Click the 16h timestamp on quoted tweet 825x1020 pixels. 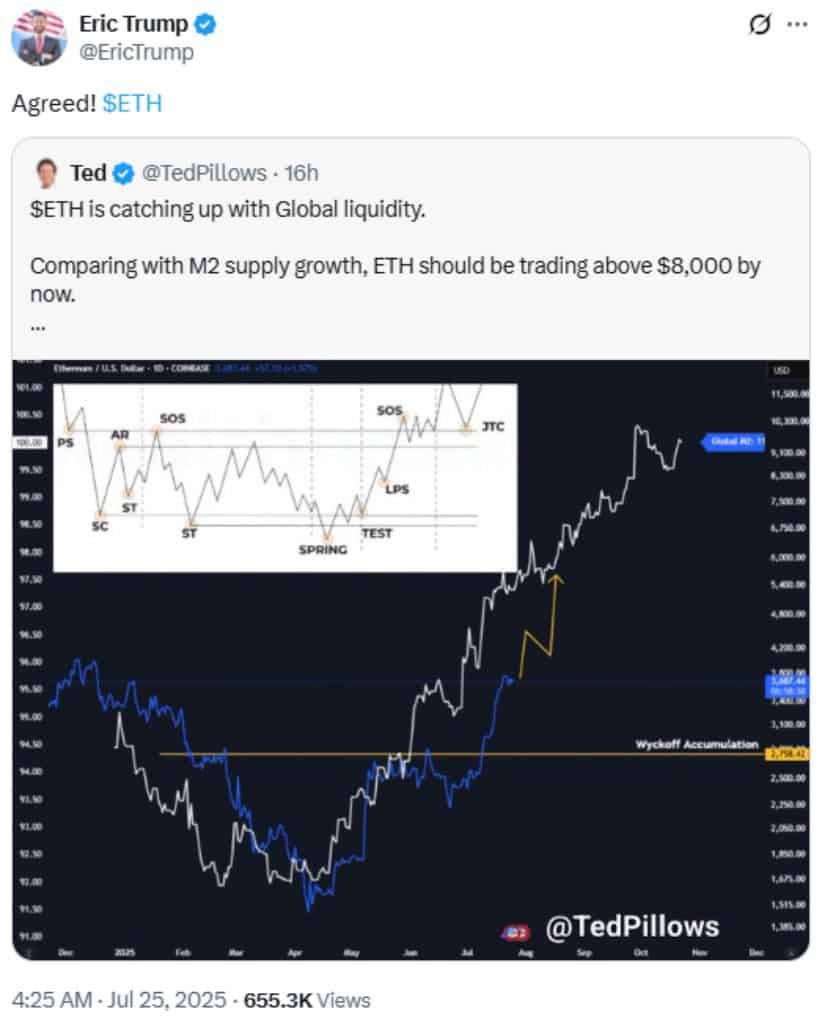tap(301, 173)
